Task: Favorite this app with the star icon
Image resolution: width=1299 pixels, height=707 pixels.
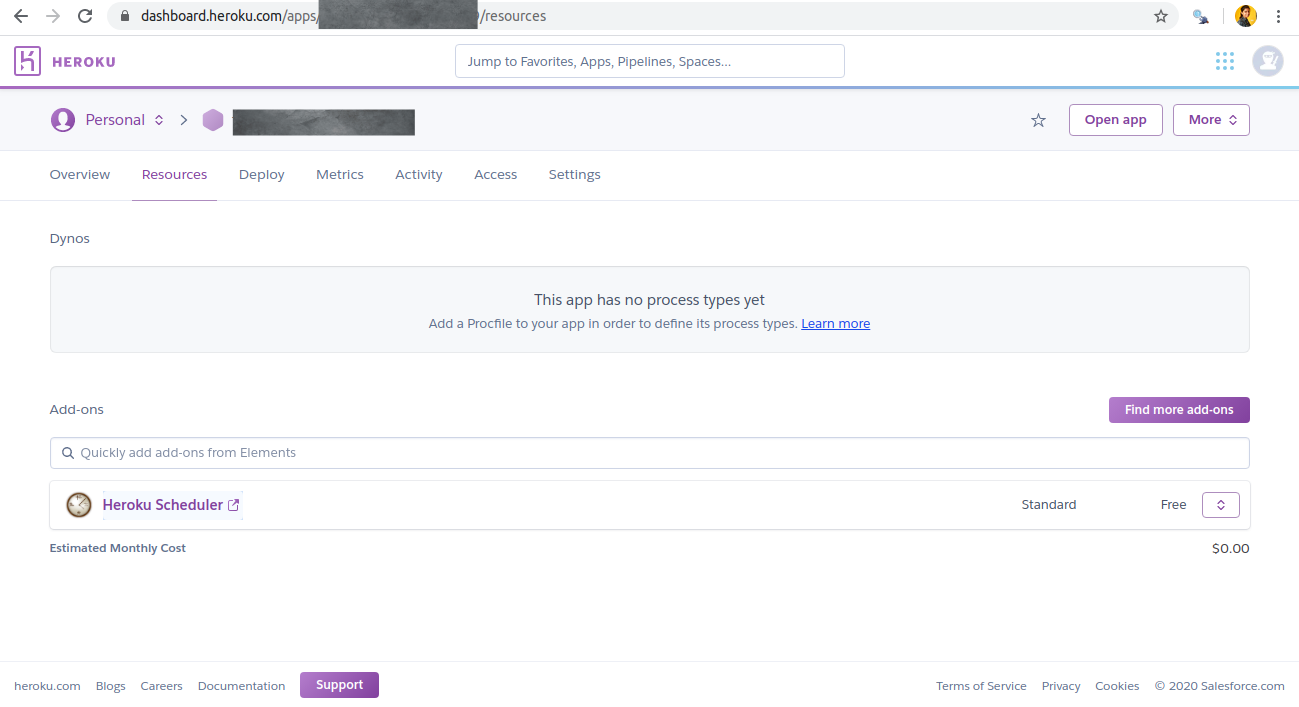Action: click(x=1038, y=120)
